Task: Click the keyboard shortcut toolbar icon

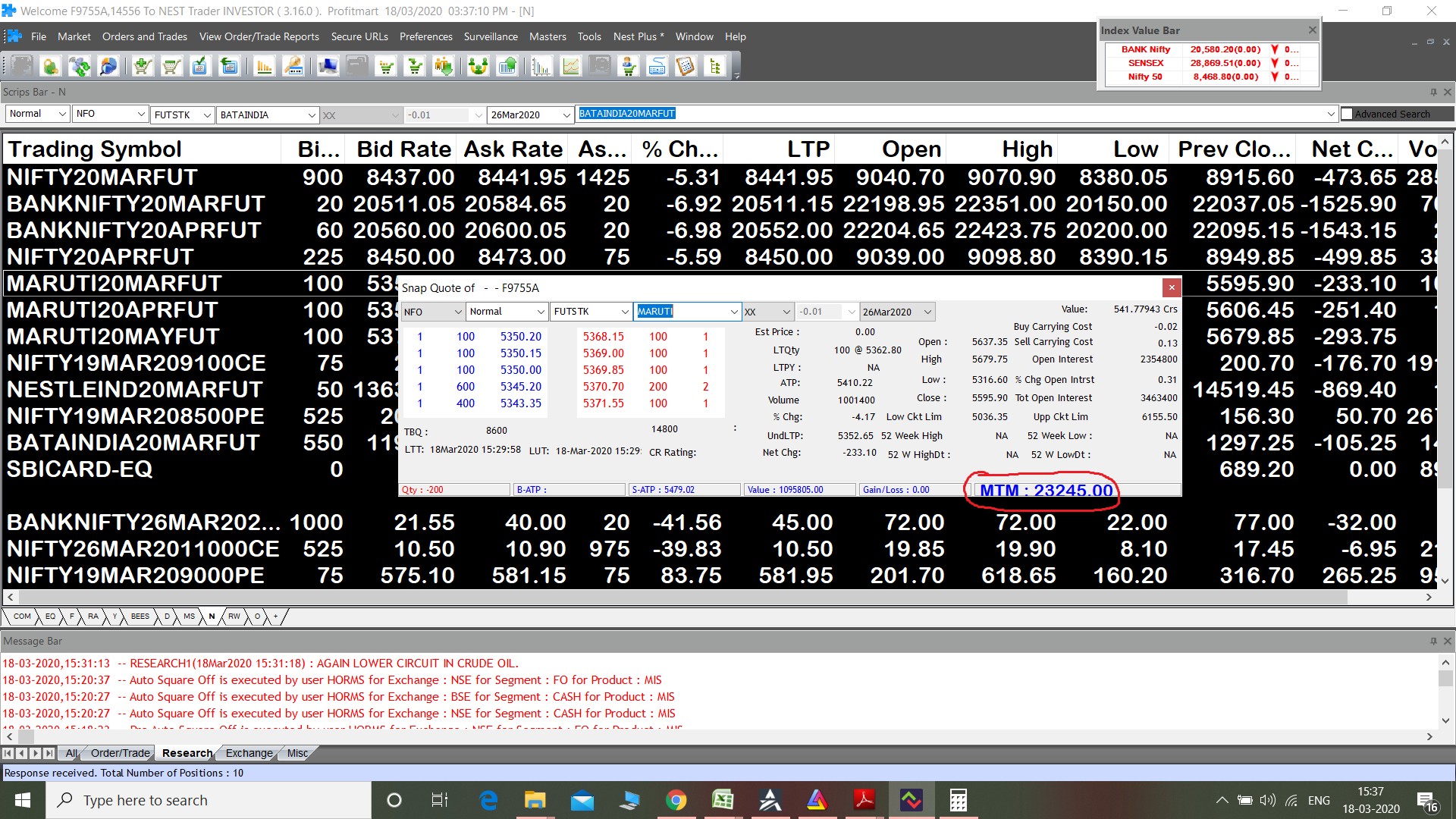Action: coord(657,67)
